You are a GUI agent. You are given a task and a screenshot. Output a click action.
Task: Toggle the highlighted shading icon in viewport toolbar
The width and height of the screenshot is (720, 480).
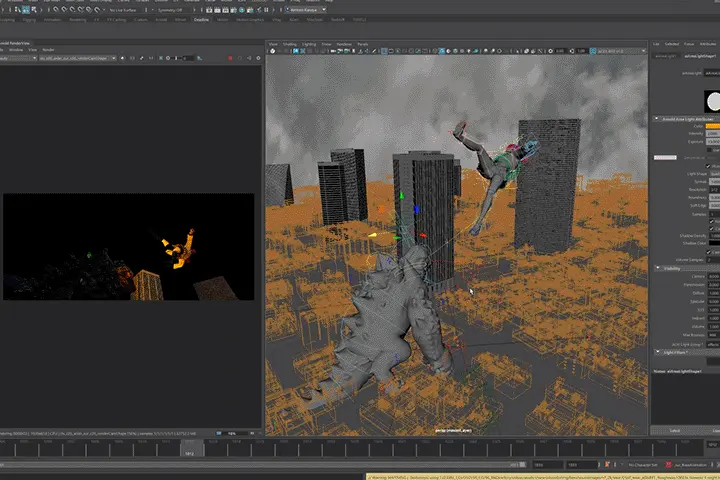[442, 51]
